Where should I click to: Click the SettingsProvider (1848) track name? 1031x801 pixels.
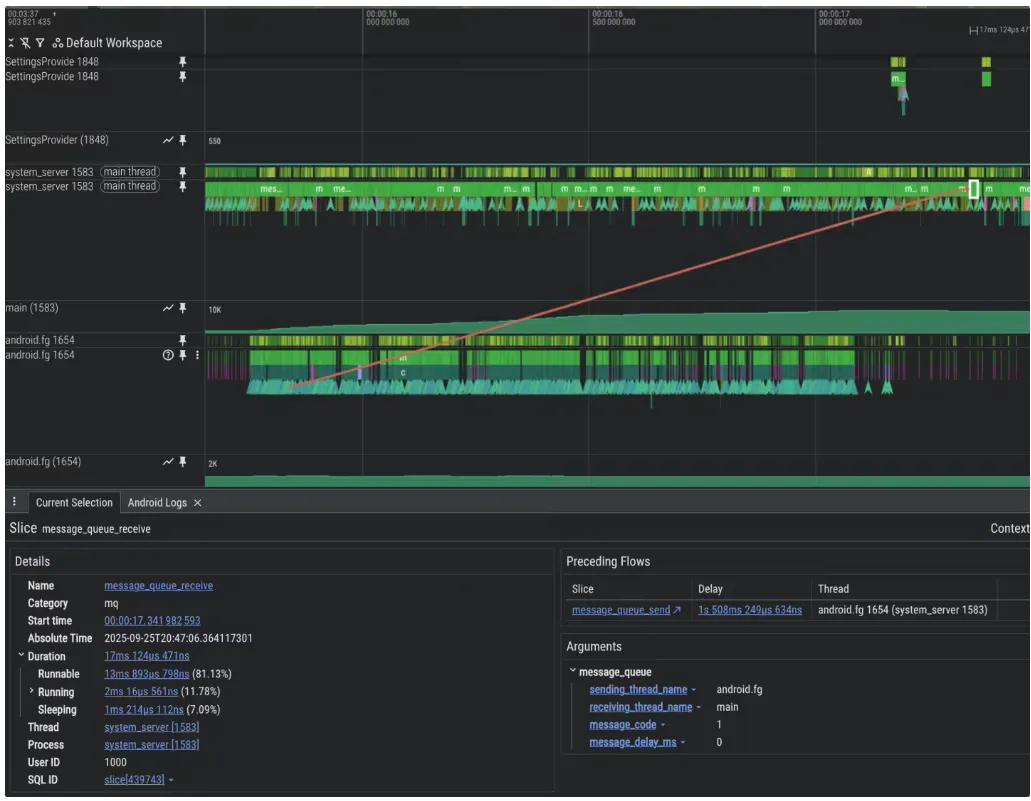pyautogui.click(x=57, y=139)
